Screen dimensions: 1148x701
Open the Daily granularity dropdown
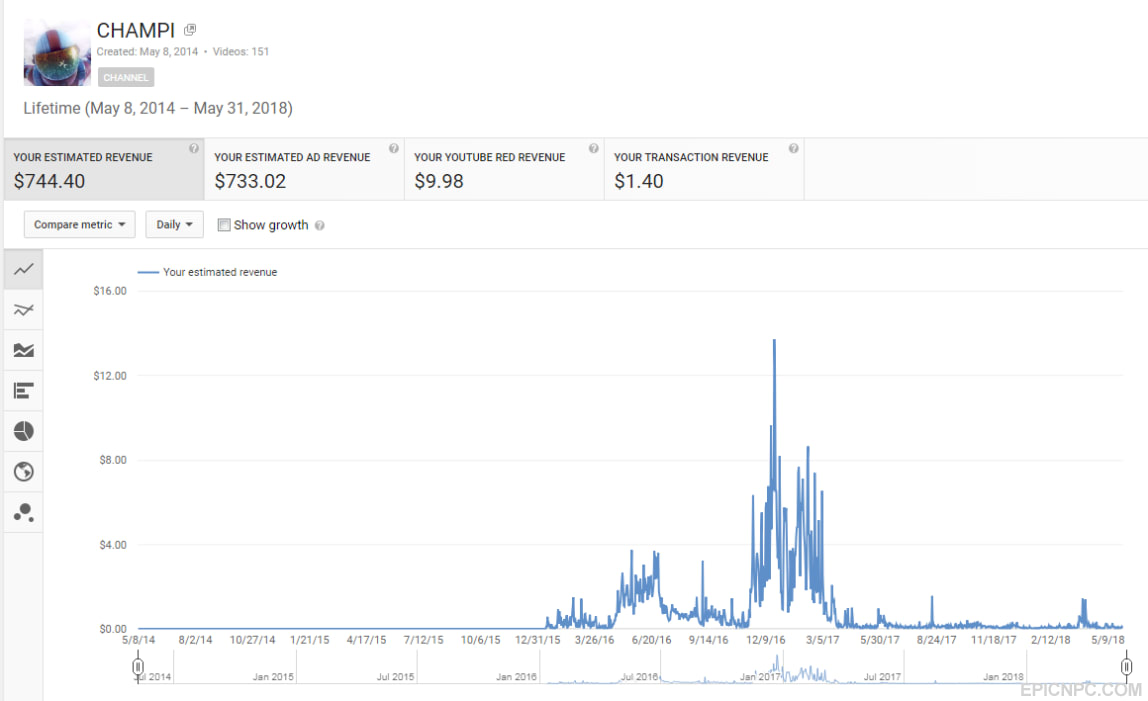(x=174, y=224)
